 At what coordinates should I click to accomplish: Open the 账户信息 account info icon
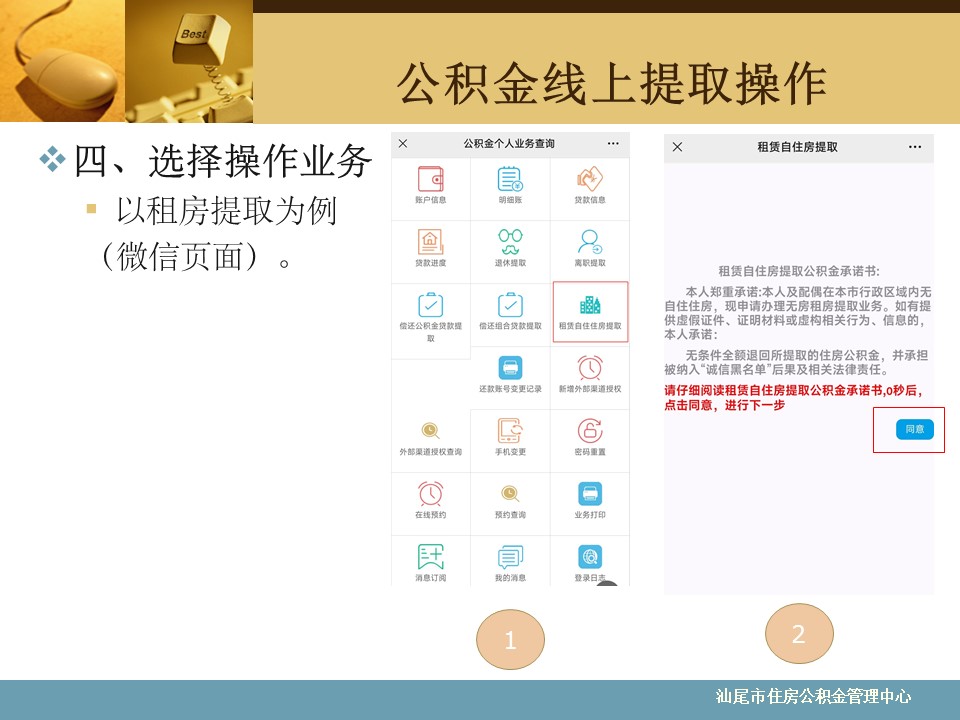[430, 181]
